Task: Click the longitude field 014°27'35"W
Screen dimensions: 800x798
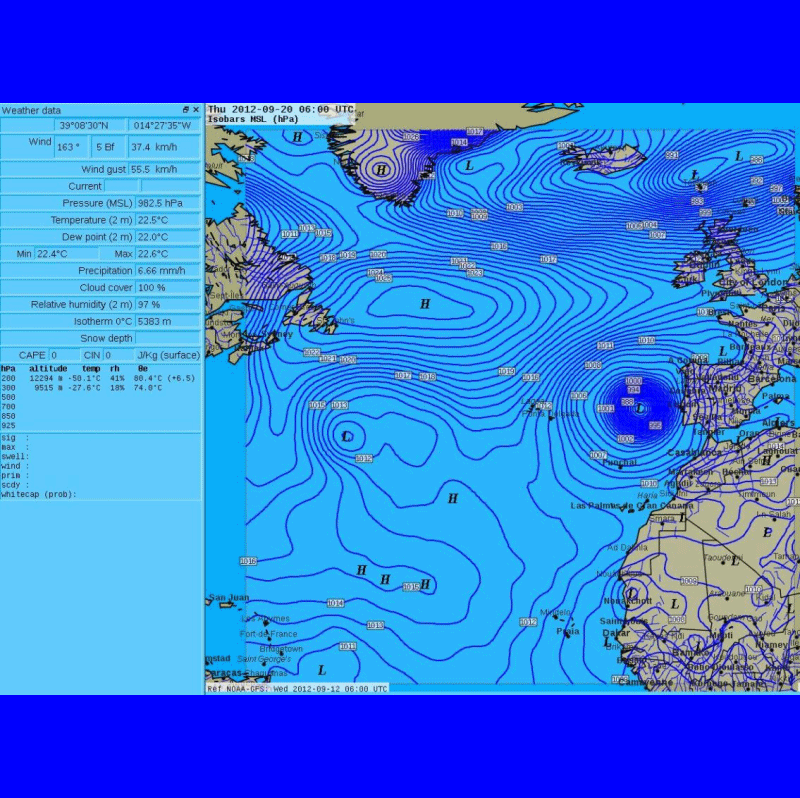Action: [x=164, y=126]
